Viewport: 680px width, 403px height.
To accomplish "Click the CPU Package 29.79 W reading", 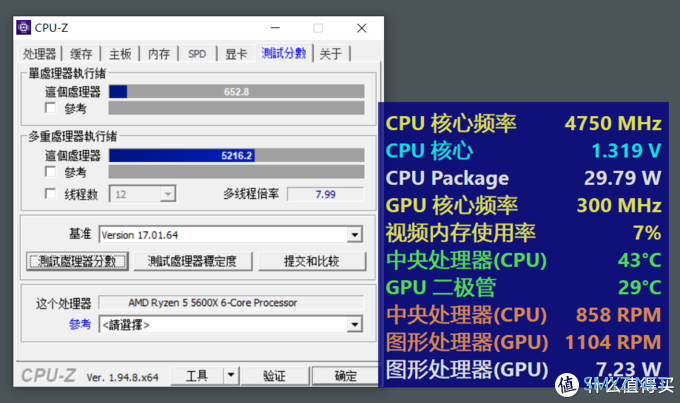I will click(523, 178).
